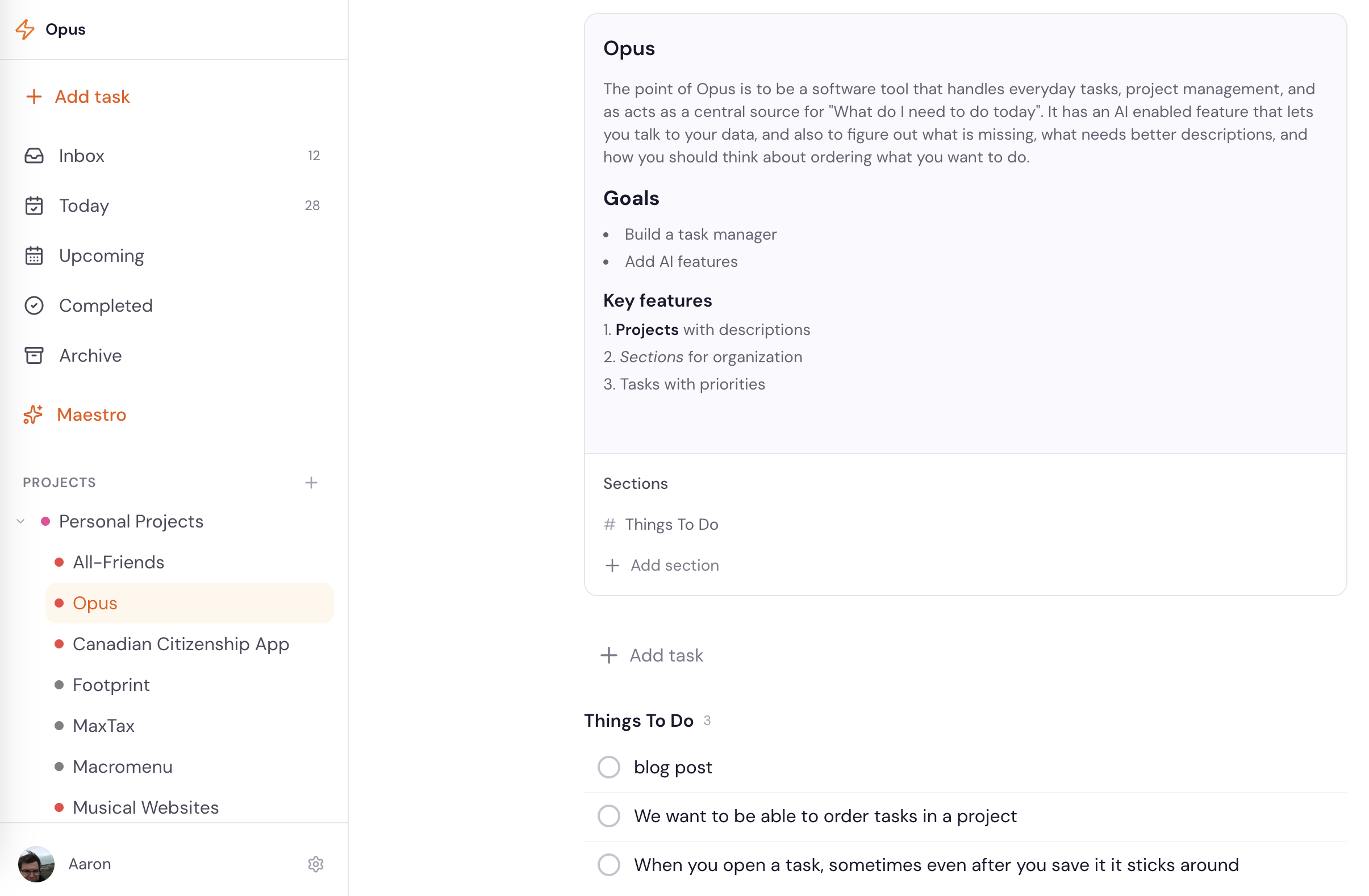Click the Opus lightning bolt logo icon

pos(26,29)
